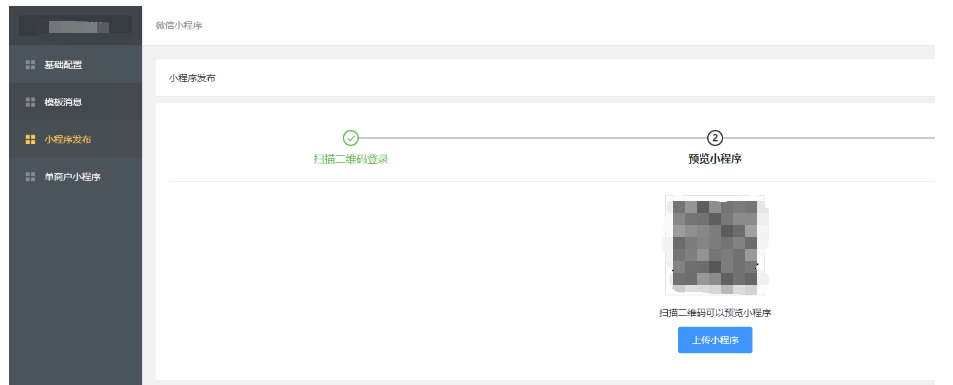Click the step 2 circle icon
This screenshot has height=385, width=953.
[715, 138]
